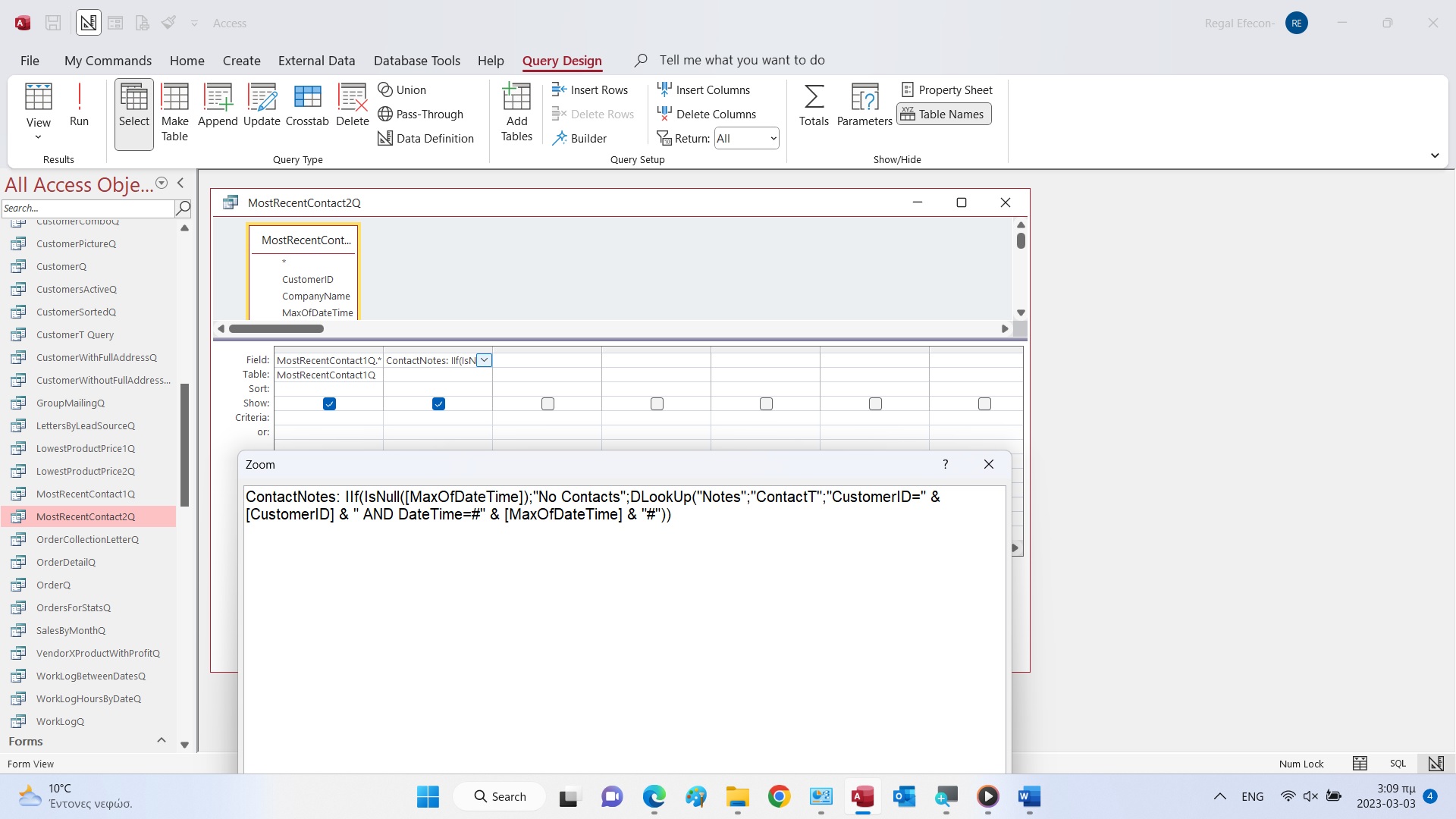The height and width of the screenshot is (819, 1456).
Task: Open the Database Tools tab
Action: pos(416,61)
